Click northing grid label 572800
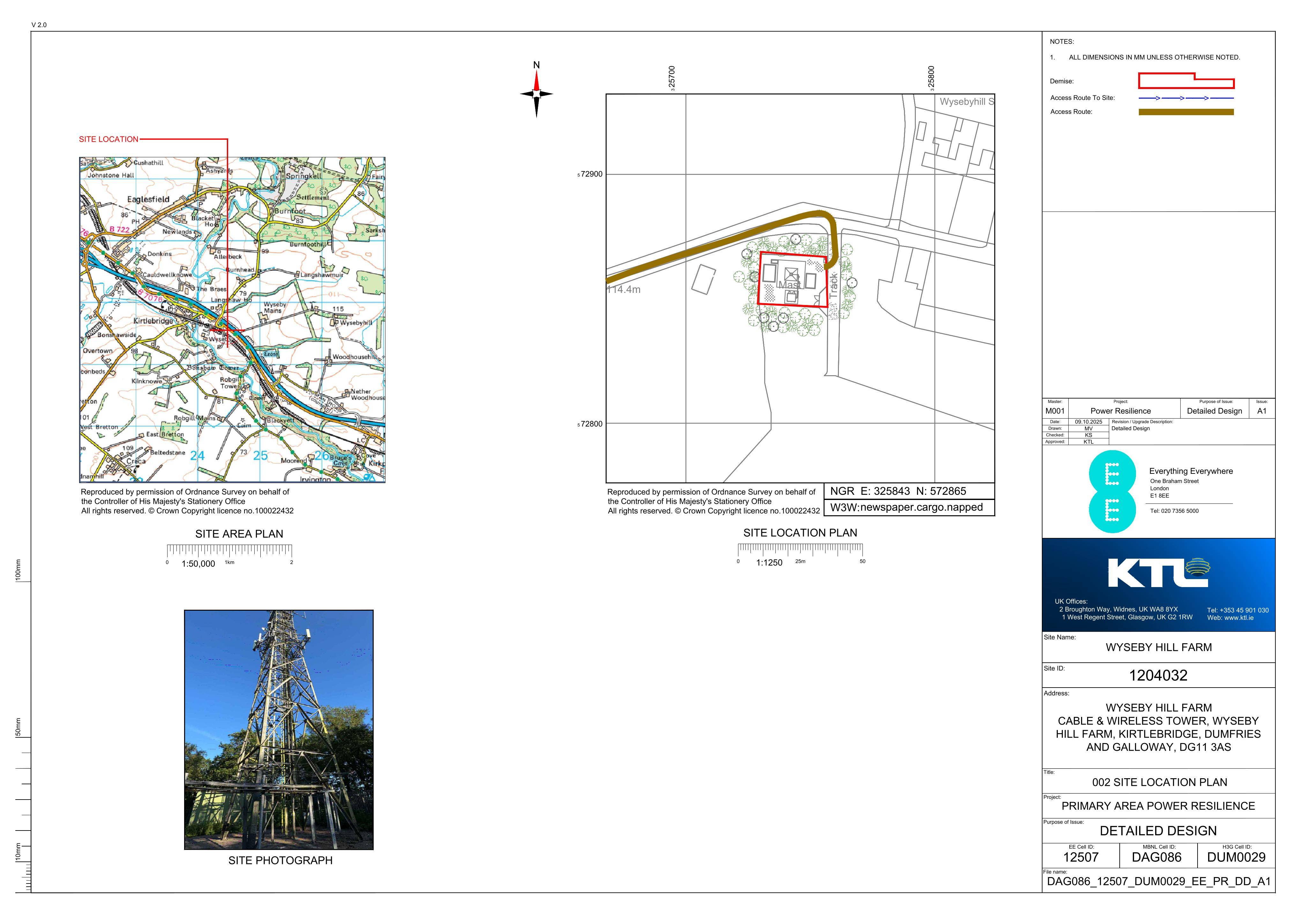The width and height of the screenshot is (1307, 924). point(590,424)
